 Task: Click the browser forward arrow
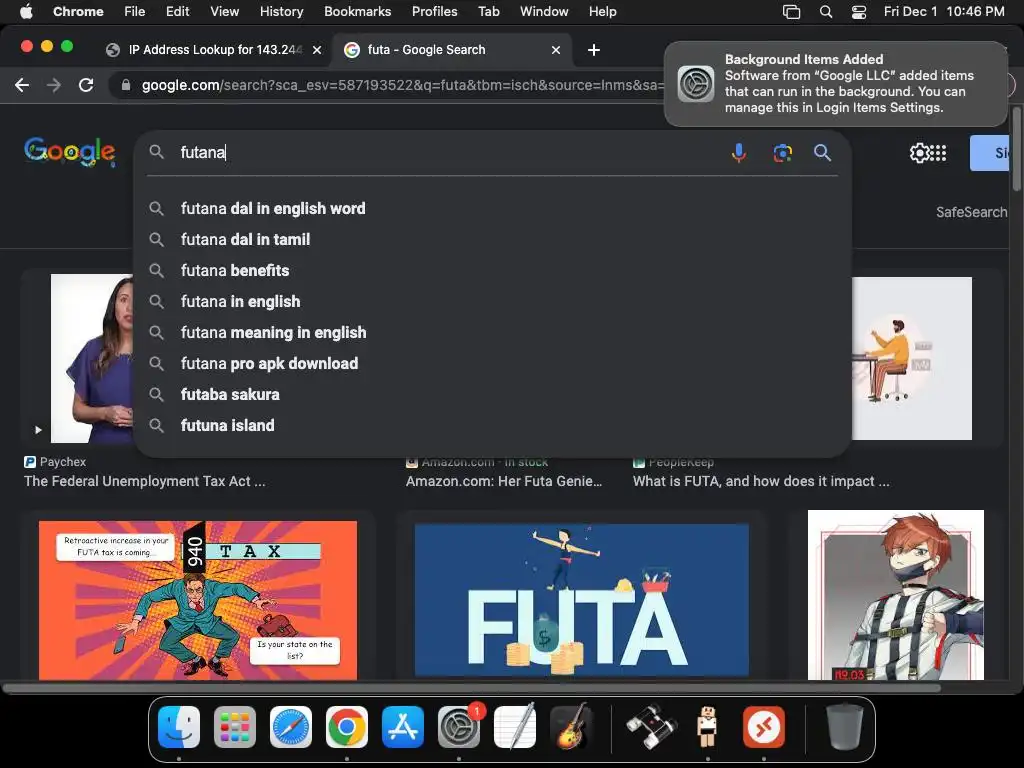click(54, 86)
